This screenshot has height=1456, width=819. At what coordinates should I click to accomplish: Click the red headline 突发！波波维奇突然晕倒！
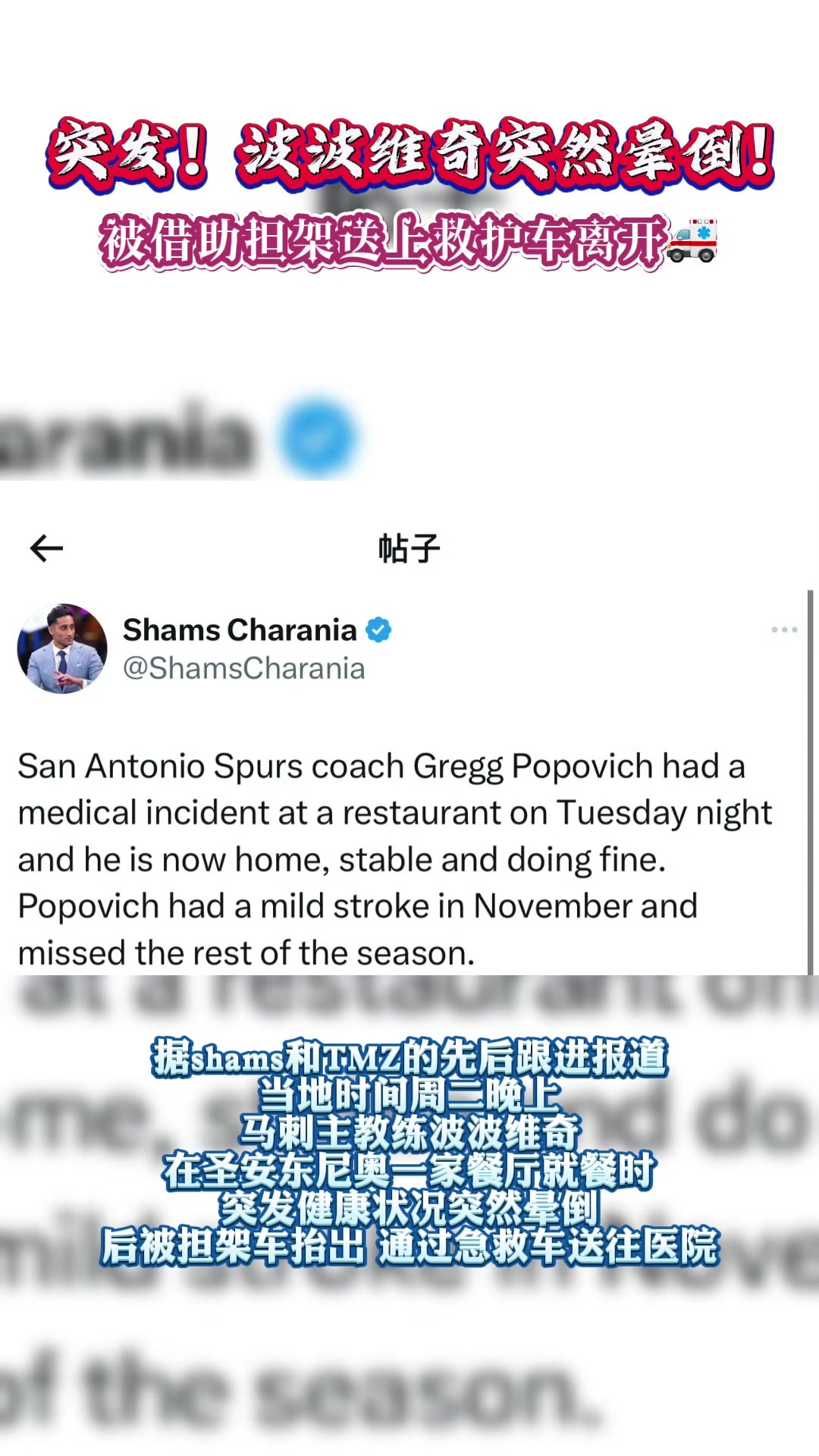tap(410, 154)
